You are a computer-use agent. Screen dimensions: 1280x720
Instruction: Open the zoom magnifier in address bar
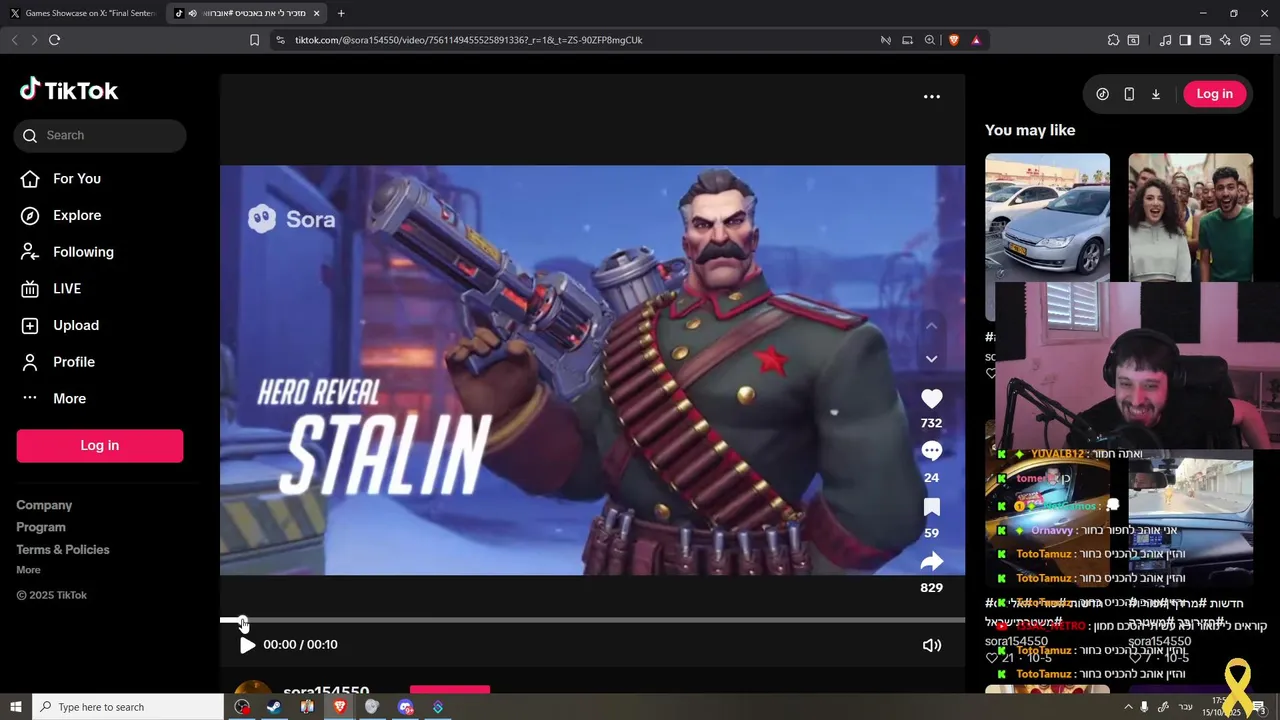click(x=930, y=40)
